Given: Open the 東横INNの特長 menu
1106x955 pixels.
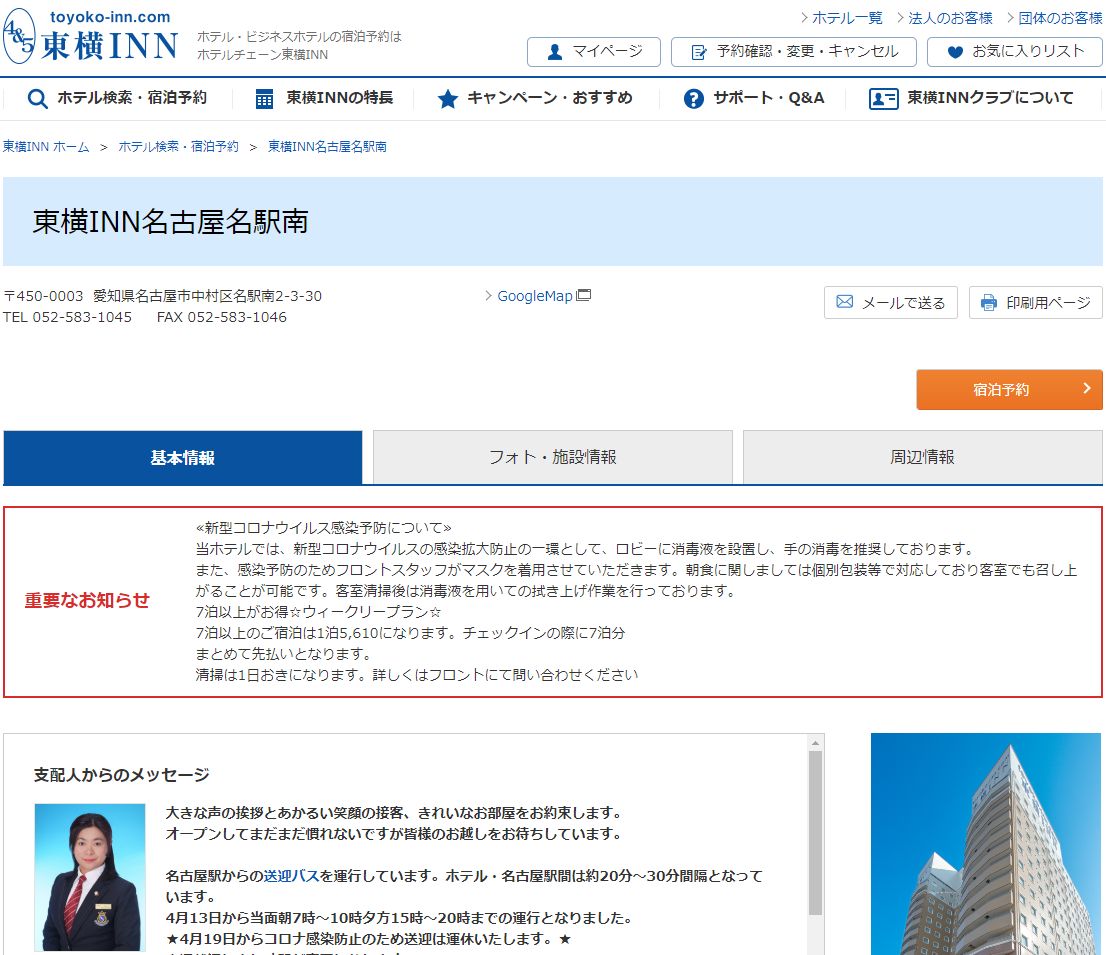Looking at the screenshot, I should [x=338, y=98].
